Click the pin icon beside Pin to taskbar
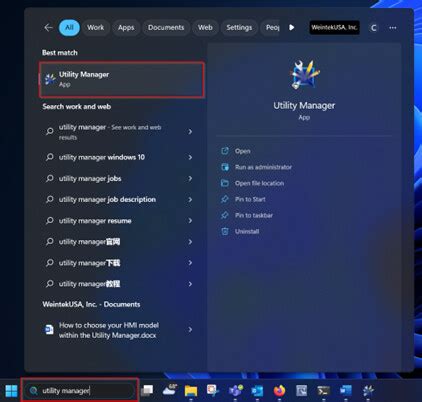Screen dimensions: 422x402 225,215
